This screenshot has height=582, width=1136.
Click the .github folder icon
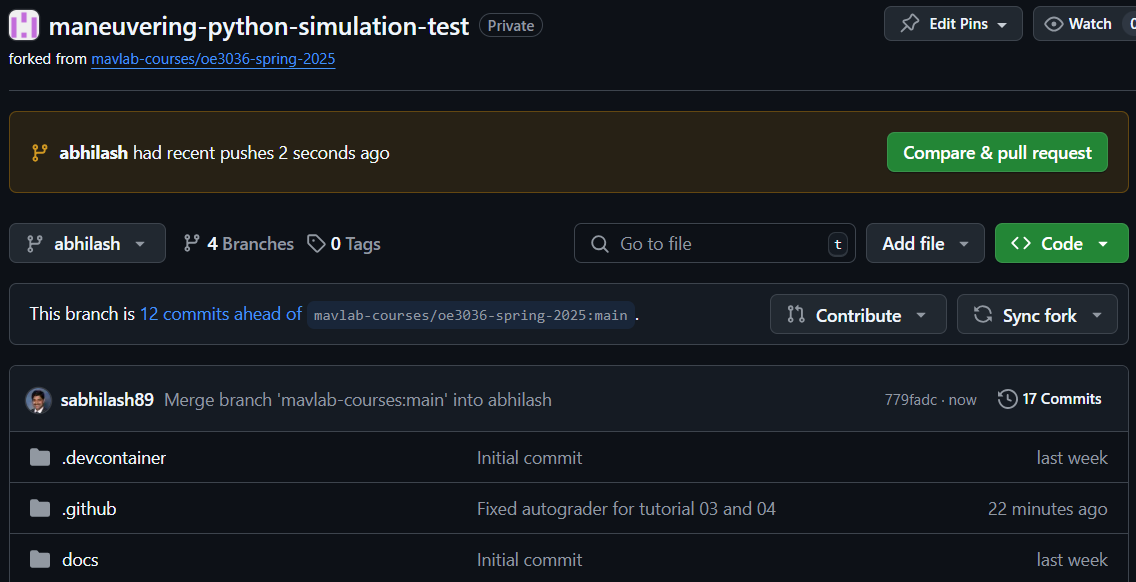click(40, 509)
